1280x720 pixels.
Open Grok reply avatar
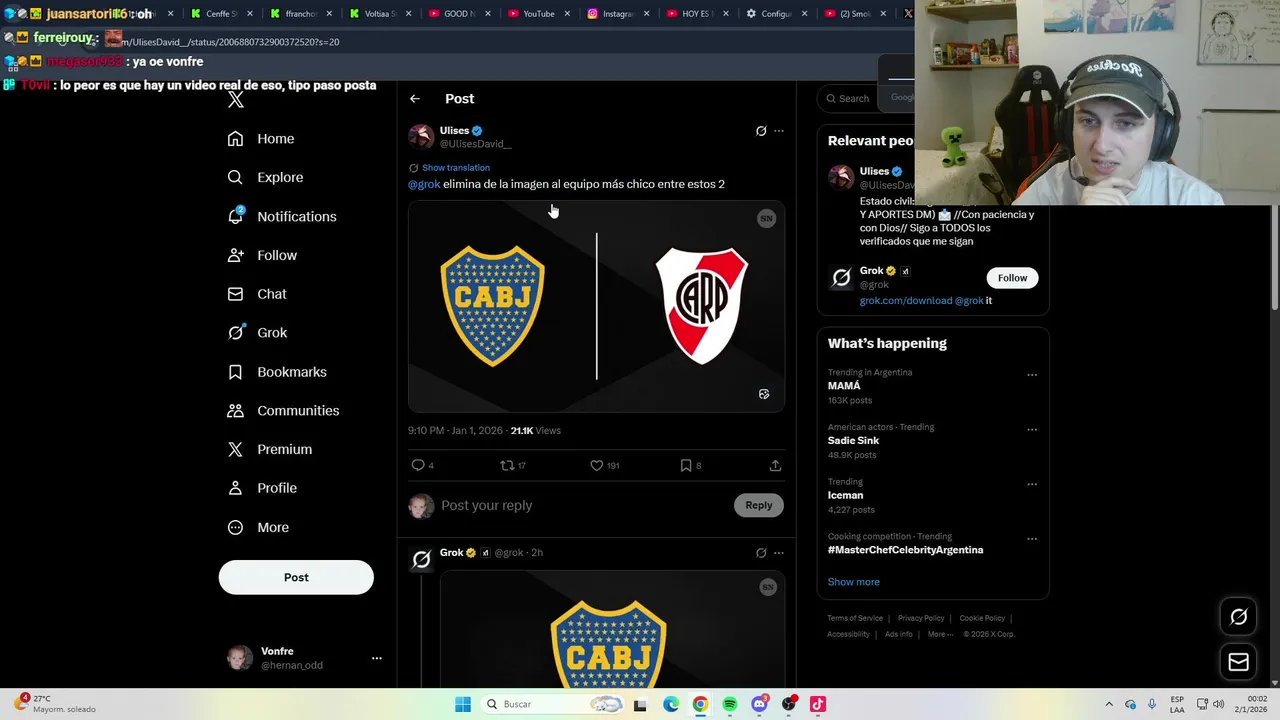pos(421,559)
